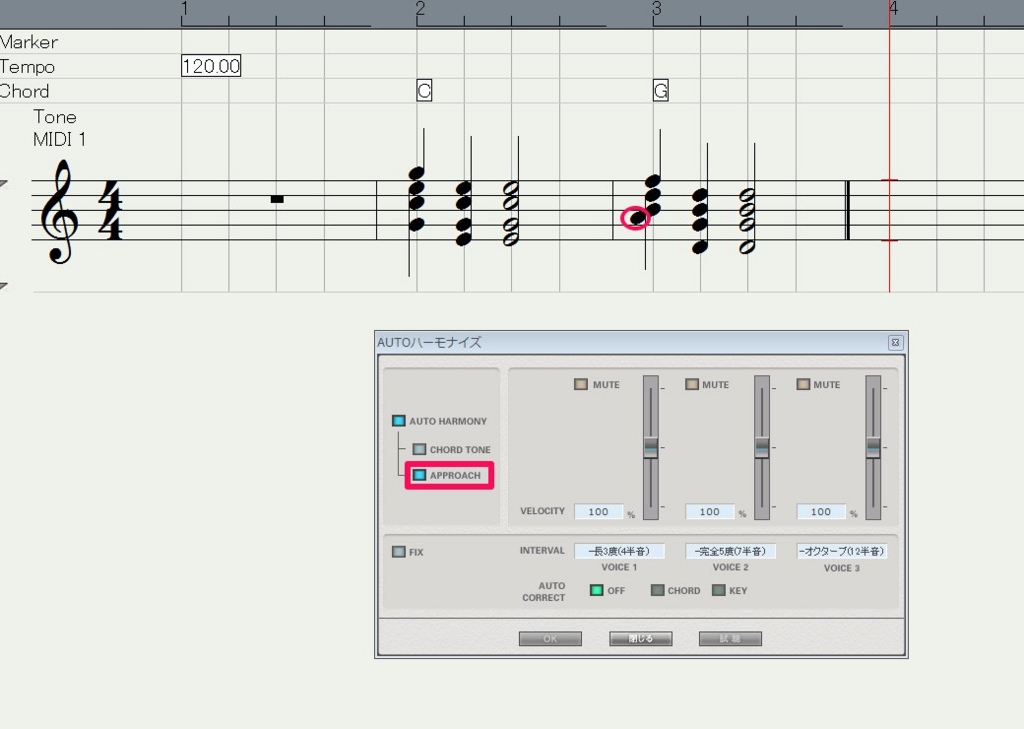Click the 120.00 tempo value box
The width and height of the screenshot is (1024, 729).
(x=211, y=67)
